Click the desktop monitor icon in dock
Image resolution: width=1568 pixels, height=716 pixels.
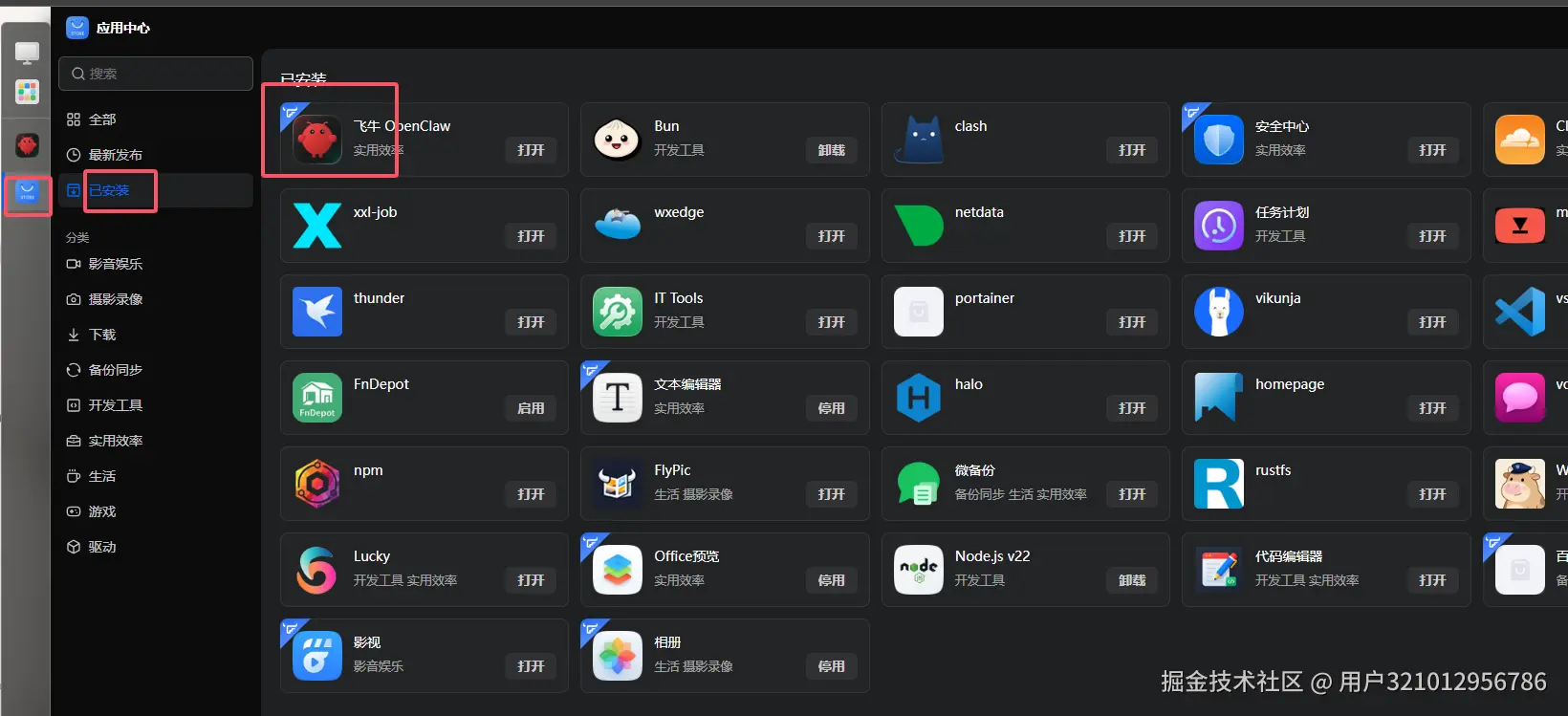point(27,53)
